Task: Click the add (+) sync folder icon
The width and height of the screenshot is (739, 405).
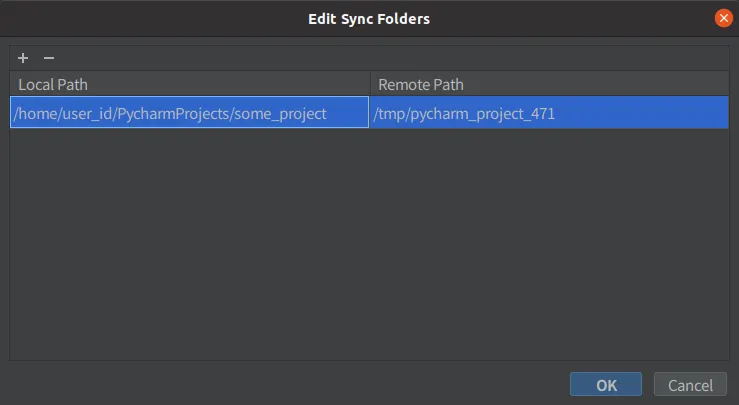Action: pyautogui.click(x=23, y=58)
